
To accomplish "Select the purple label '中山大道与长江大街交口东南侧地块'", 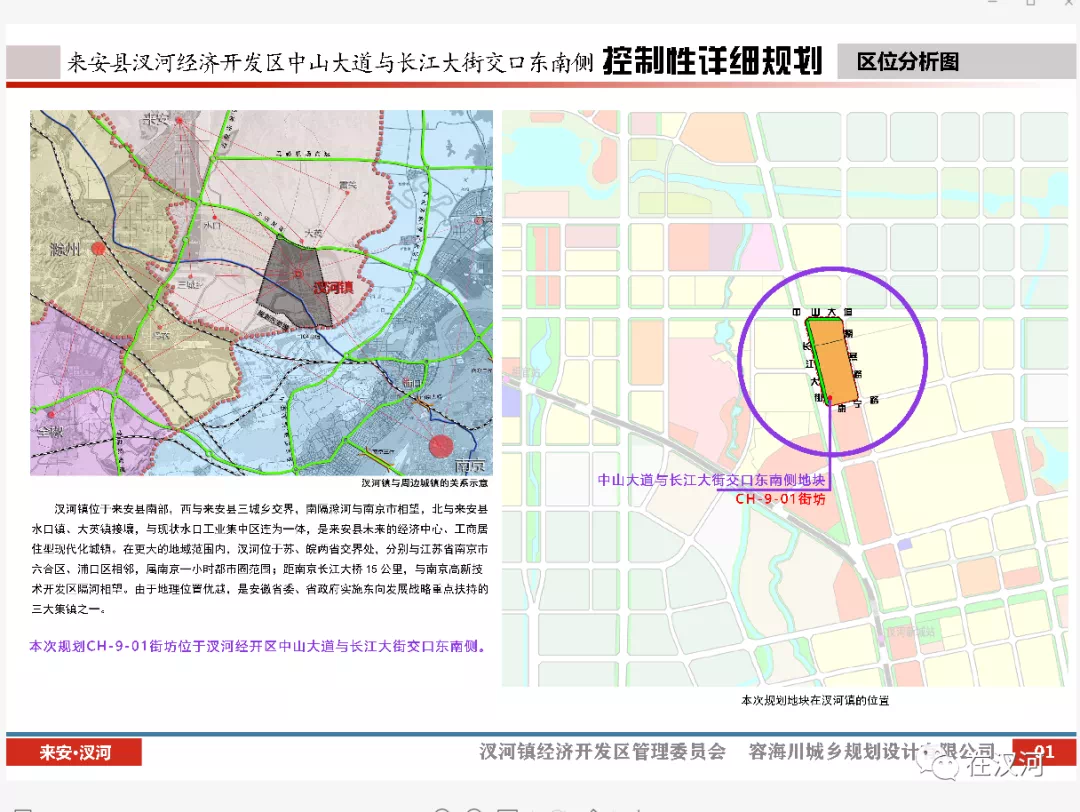I will pos(711,480).
